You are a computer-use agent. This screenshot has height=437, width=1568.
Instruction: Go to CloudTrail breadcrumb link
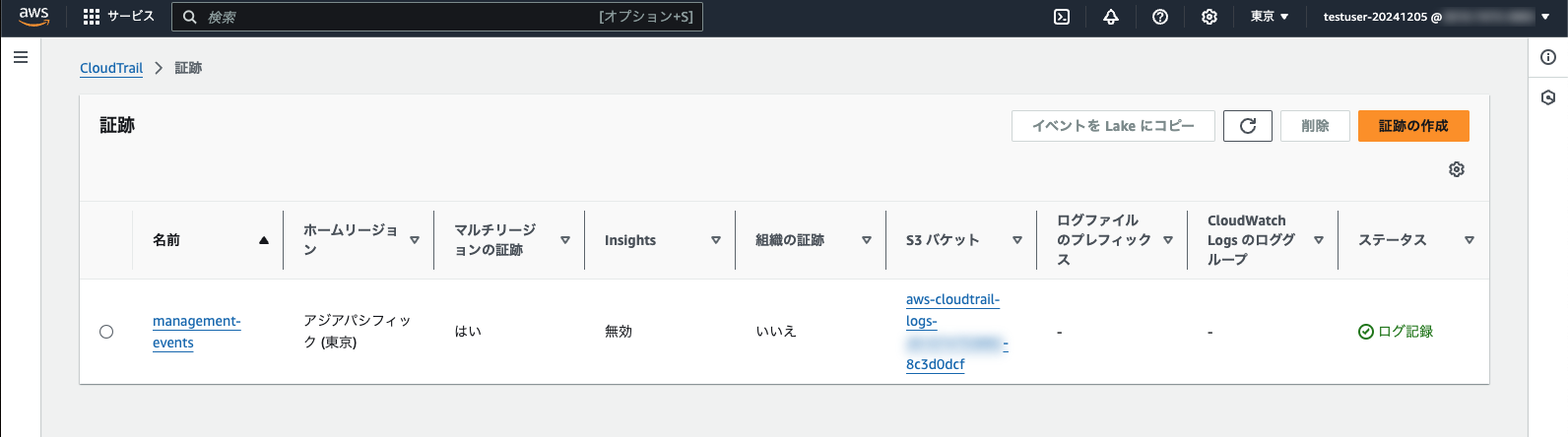pyautogui.click(x=111, y=68)
